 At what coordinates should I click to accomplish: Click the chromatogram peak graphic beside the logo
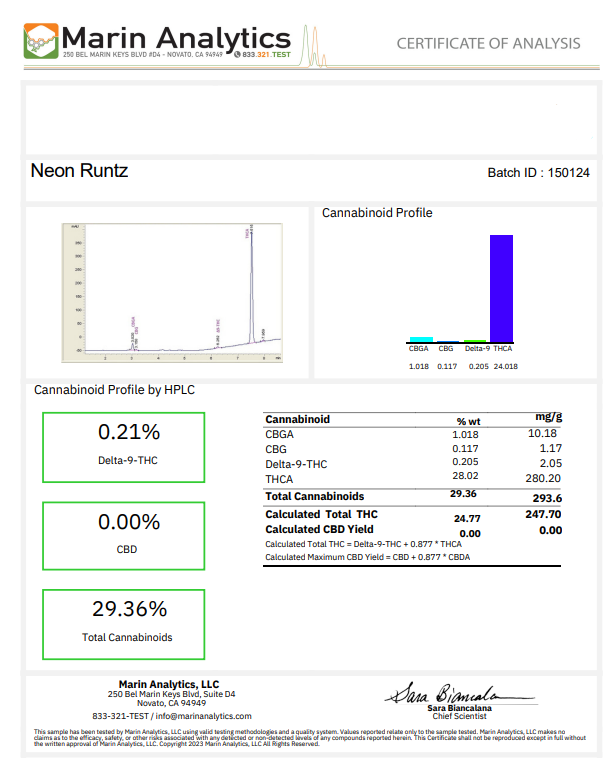[314, 46]
